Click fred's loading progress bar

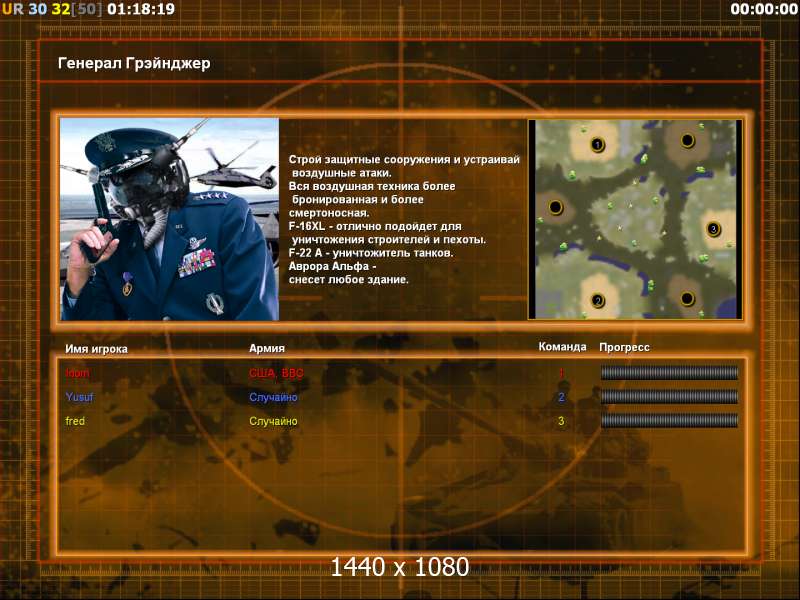click(669, 420)
